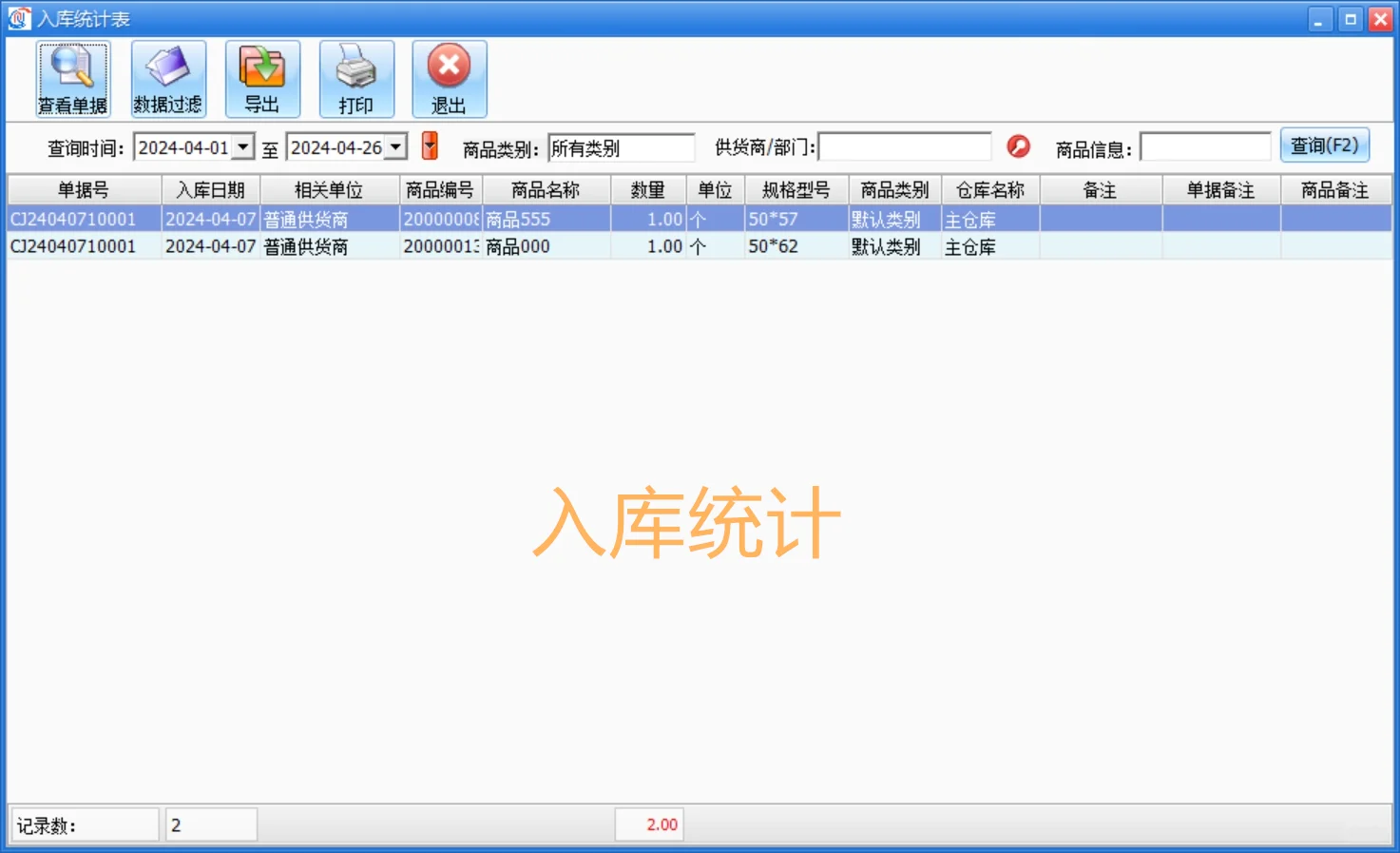
Task: Click the 单据号 column header
Action: tap(83, 189)
